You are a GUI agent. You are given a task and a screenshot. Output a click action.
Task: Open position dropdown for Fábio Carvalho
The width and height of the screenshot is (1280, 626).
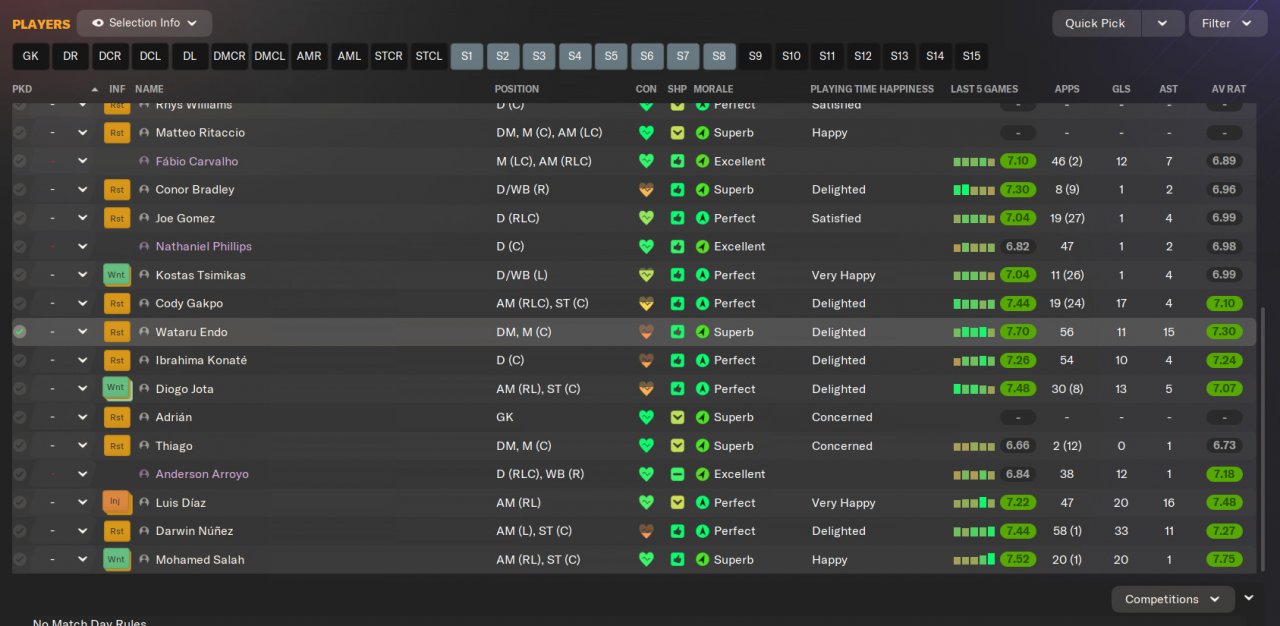click(x=83, y=161)
